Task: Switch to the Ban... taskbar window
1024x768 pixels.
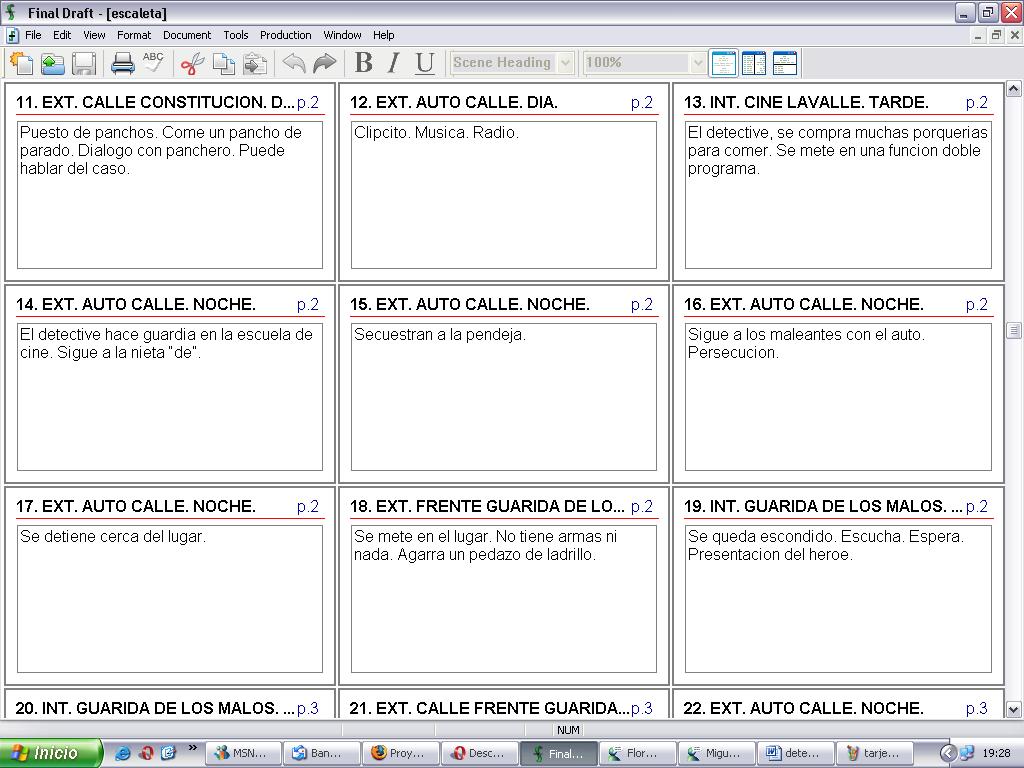Action: click(x=321, y=753)
